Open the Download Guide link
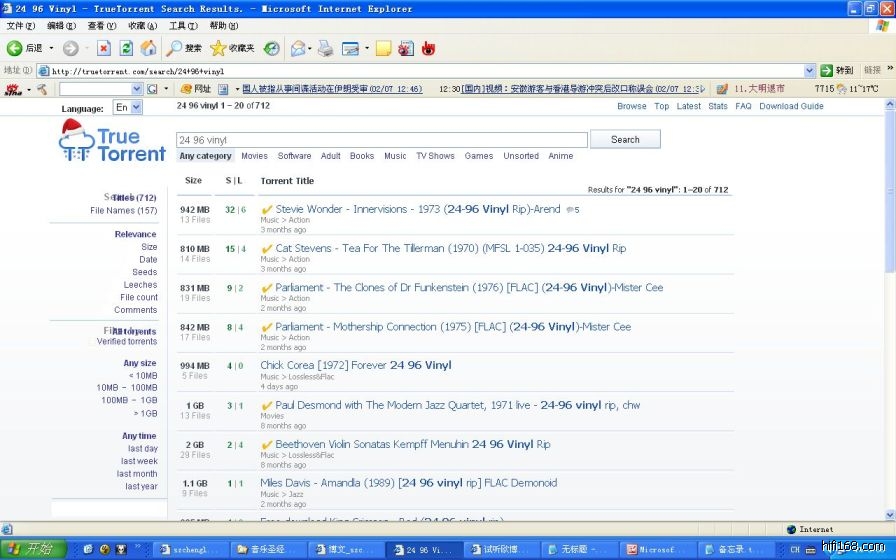The image size is (896, 560). click(791, 106)
